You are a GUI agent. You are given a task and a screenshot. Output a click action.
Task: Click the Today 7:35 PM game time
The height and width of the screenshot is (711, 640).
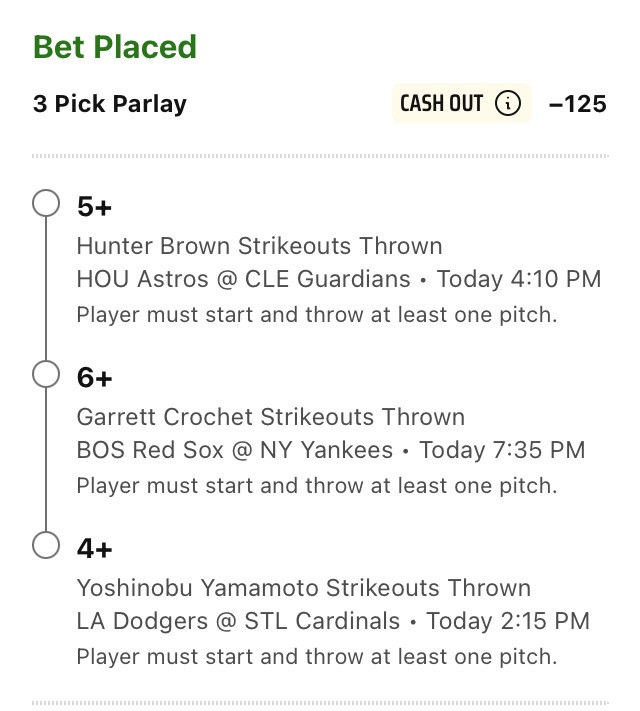click(x=502, y=450)
